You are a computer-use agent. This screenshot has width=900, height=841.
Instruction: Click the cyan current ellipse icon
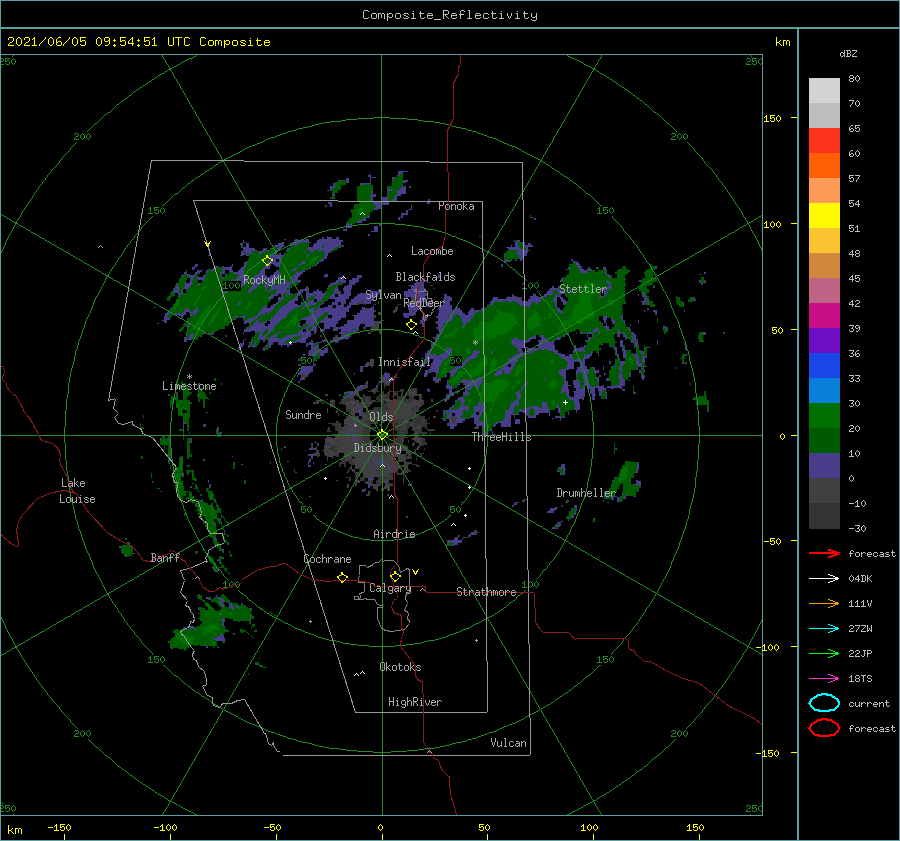(824, 703)
